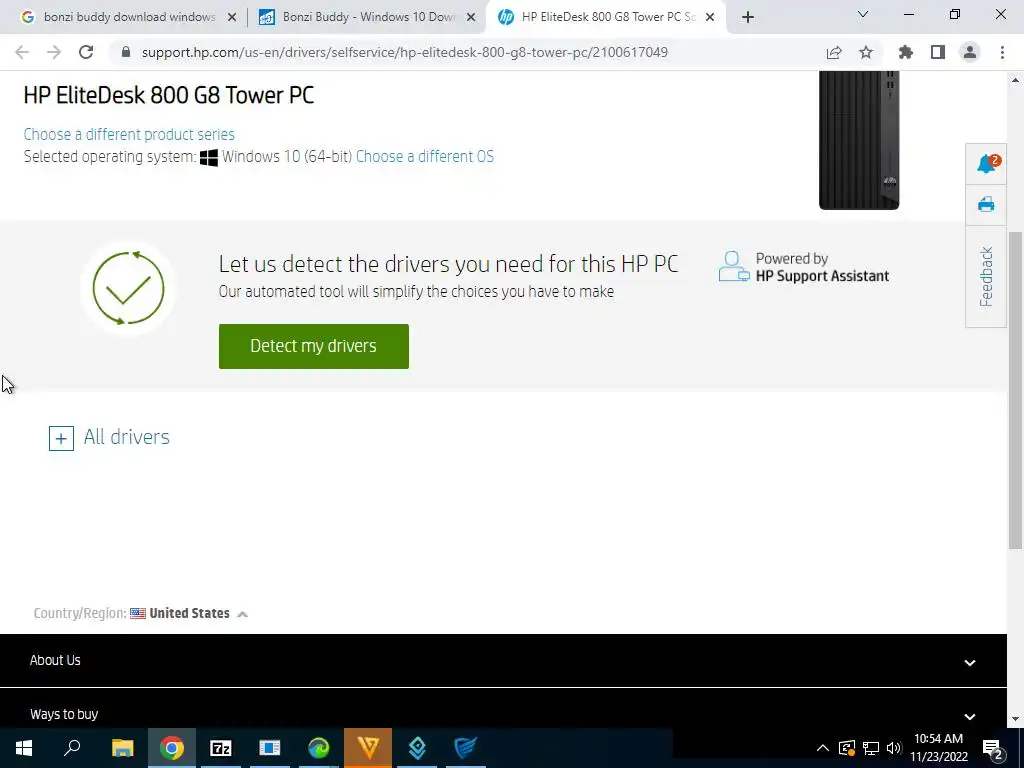1024x768 pixels.
Task: Click the HP Support Assistant logo
Action: pyautogui.click(x=803, y=268)
